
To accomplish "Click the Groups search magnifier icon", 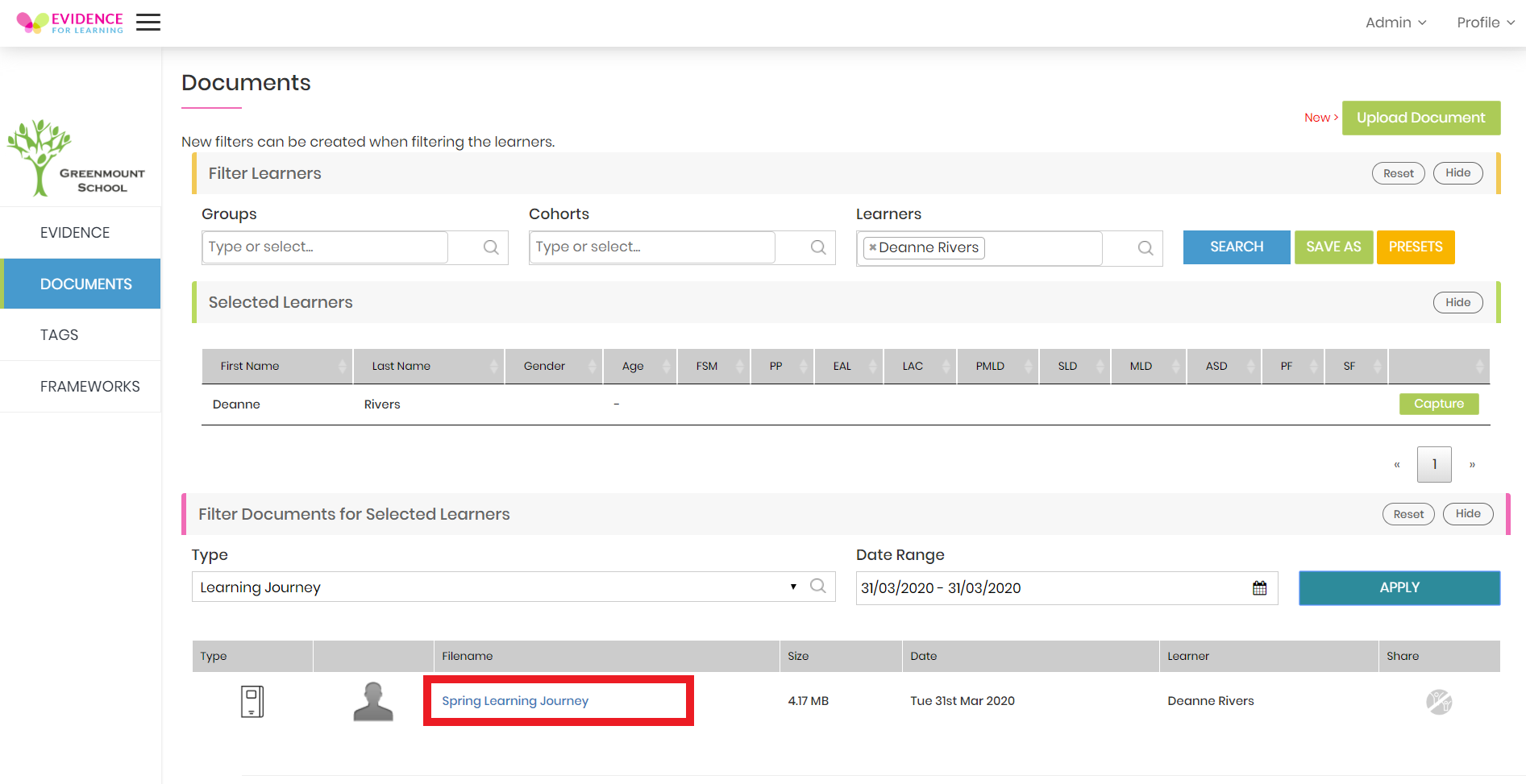I will tap(490, 247).
